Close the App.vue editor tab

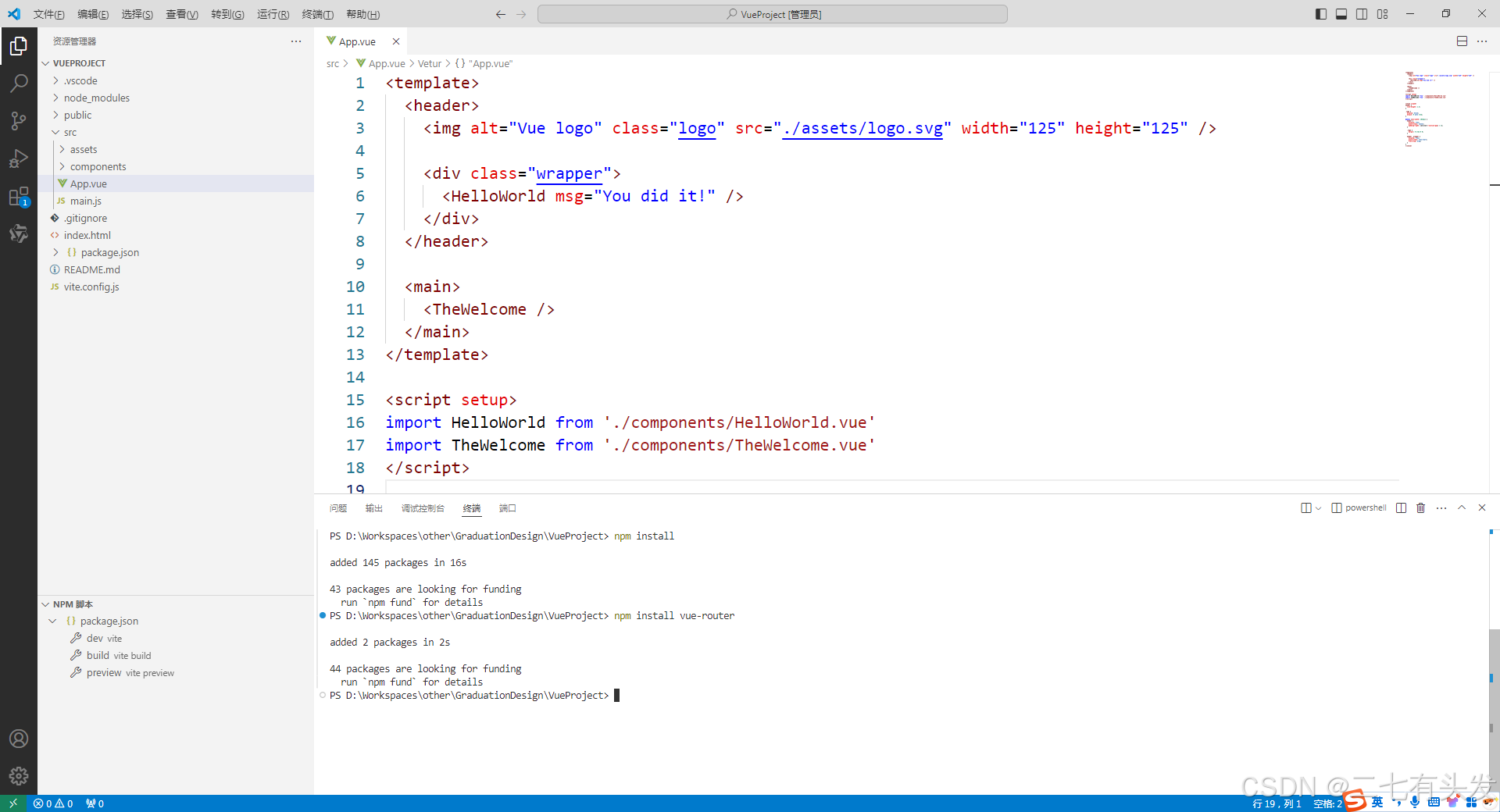[x=396, y=41]
